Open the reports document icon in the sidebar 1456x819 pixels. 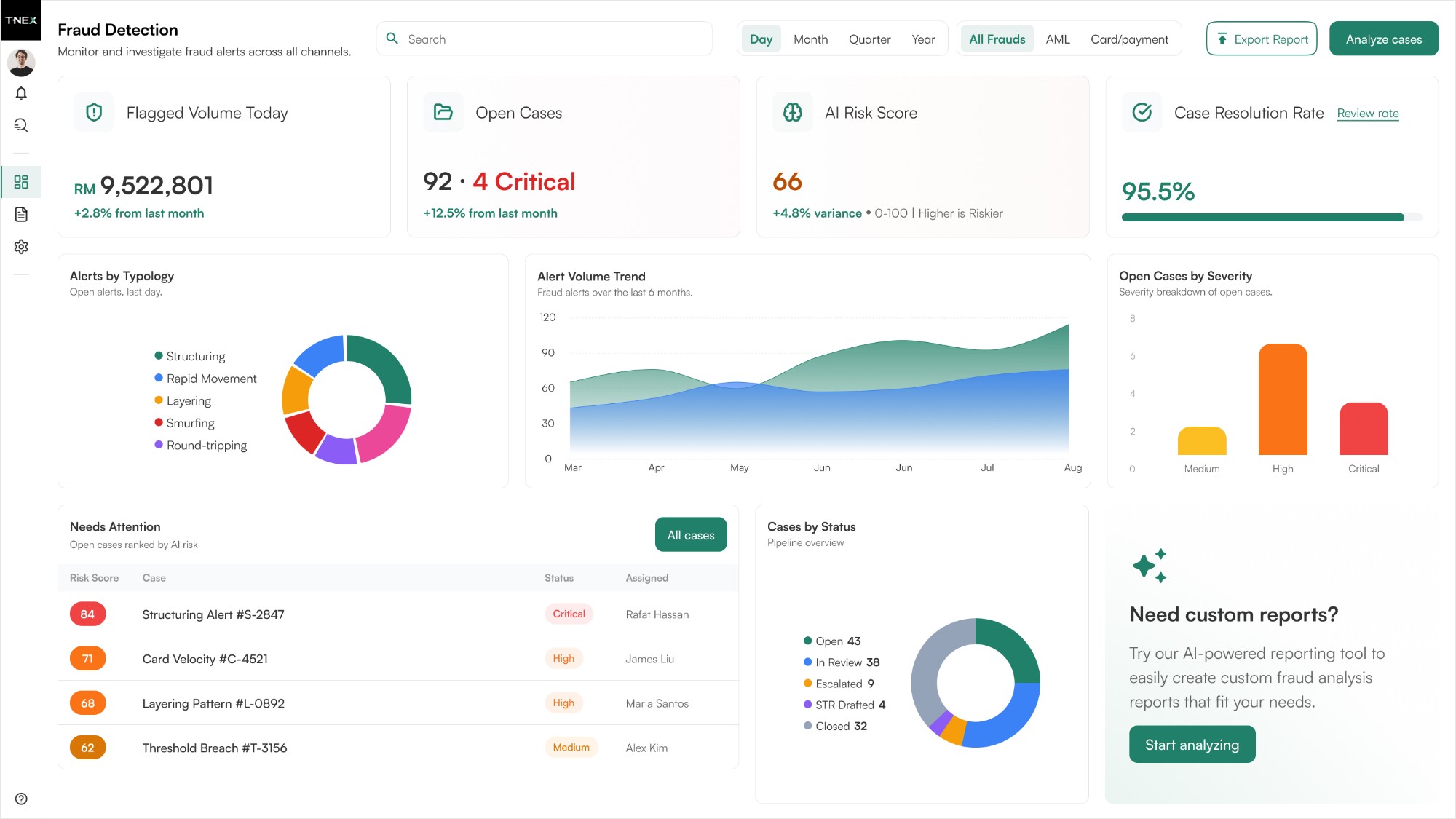click(21, 214)
